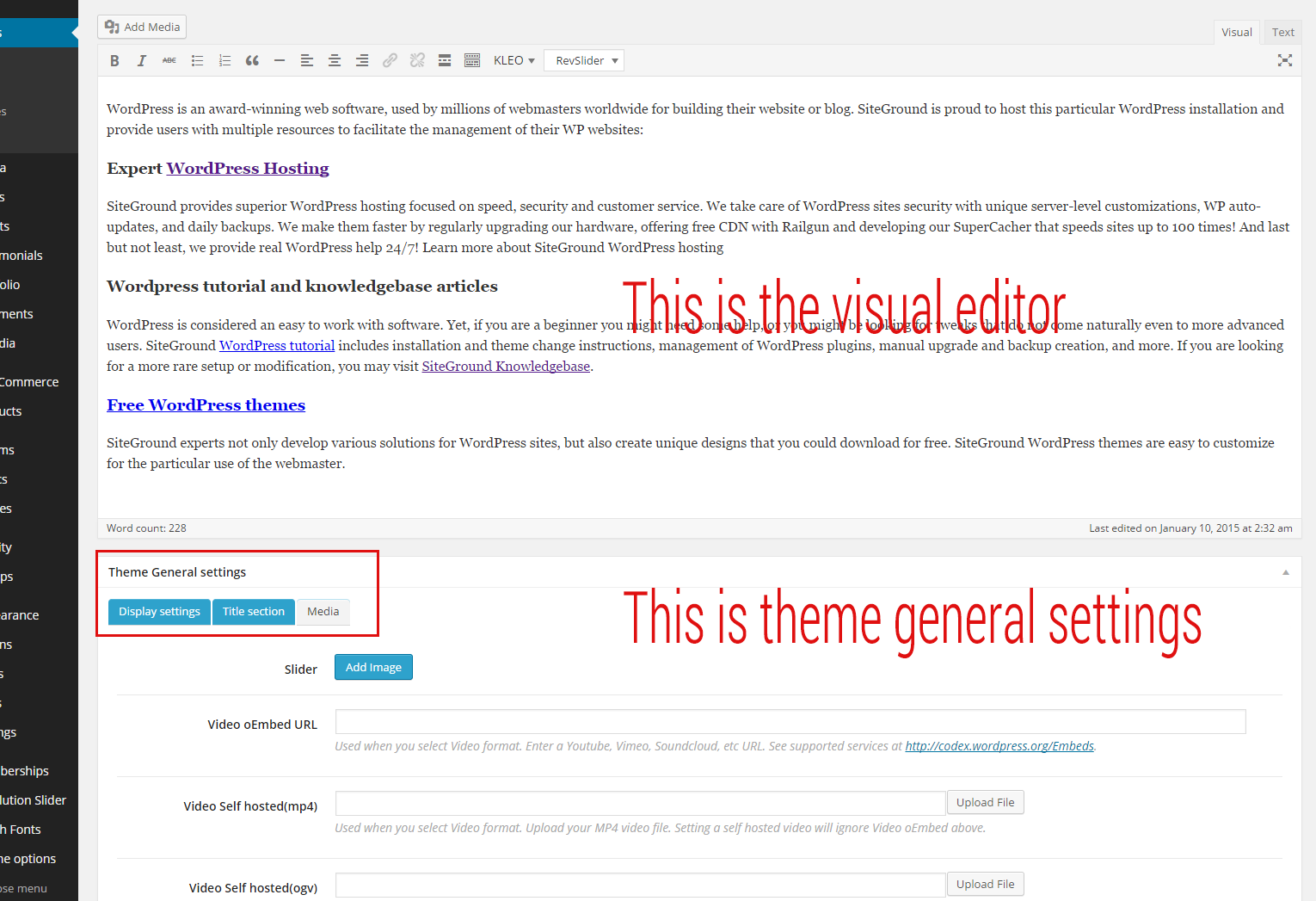Center align the text
The width and height of the screenshot is (1316, 901).
point(335,60)
